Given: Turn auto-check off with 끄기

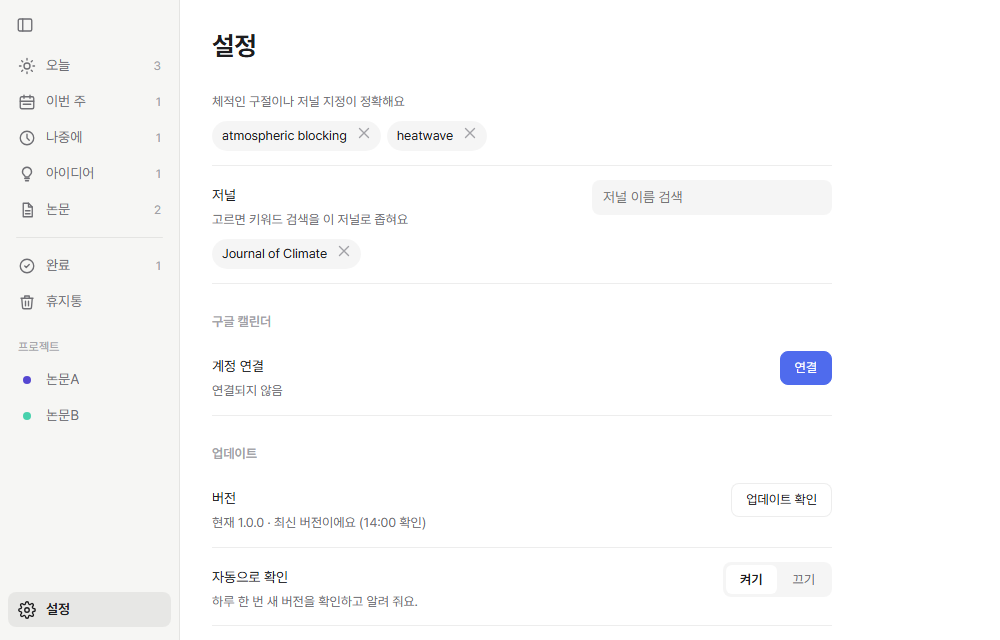Looking at the screenshot, I should click(804, 579).
